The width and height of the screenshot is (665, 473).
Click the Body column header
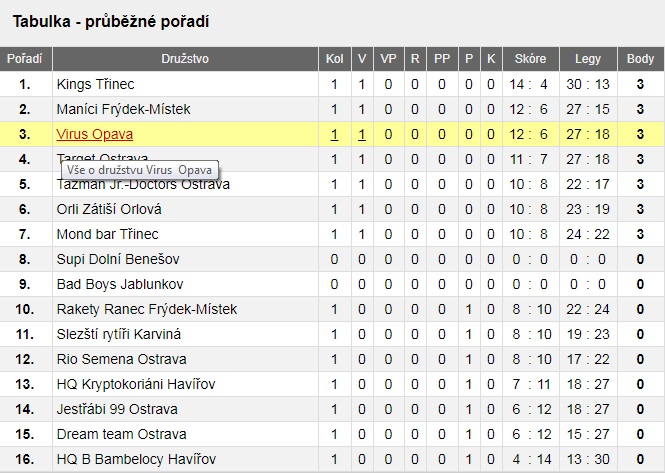[x=640, y=59]
